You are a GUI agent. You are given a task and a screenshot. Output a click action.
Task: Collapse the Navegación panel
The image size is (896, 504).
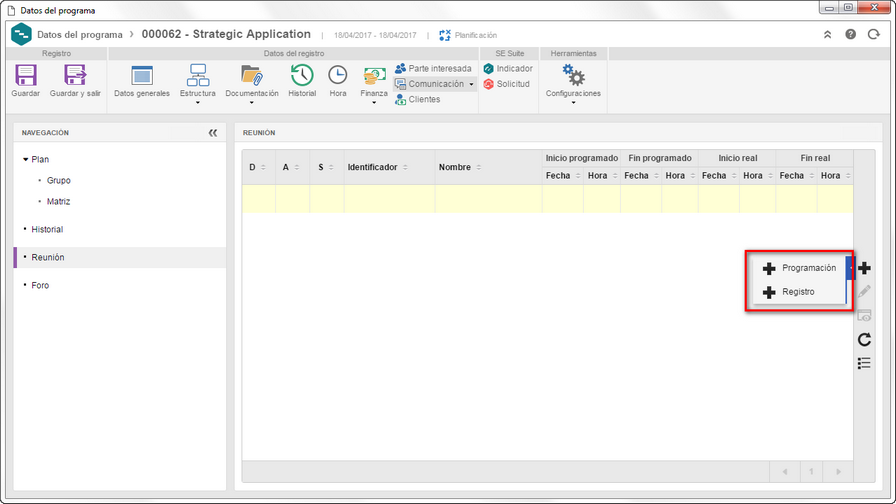[213, 133]
